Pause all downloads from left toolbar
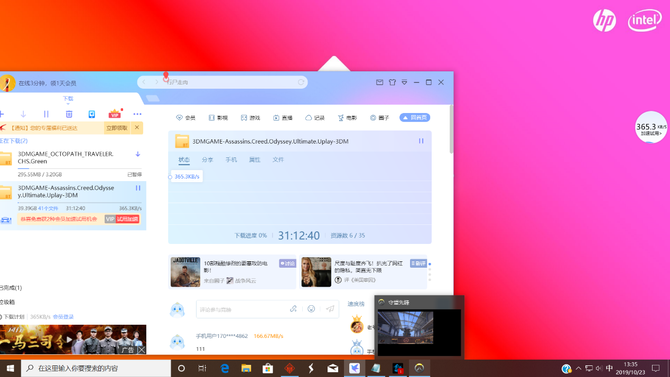This screenshot has height=377, width=670. [46, 114]
